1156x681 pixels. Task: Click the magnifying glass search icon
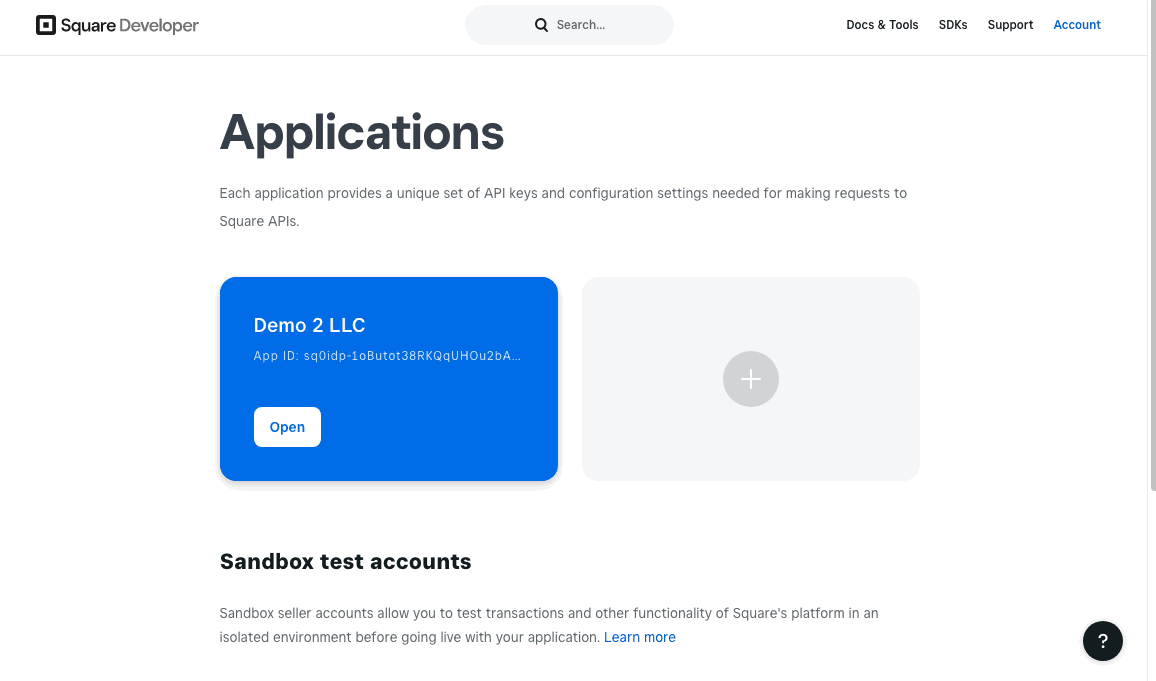(541, 25)
